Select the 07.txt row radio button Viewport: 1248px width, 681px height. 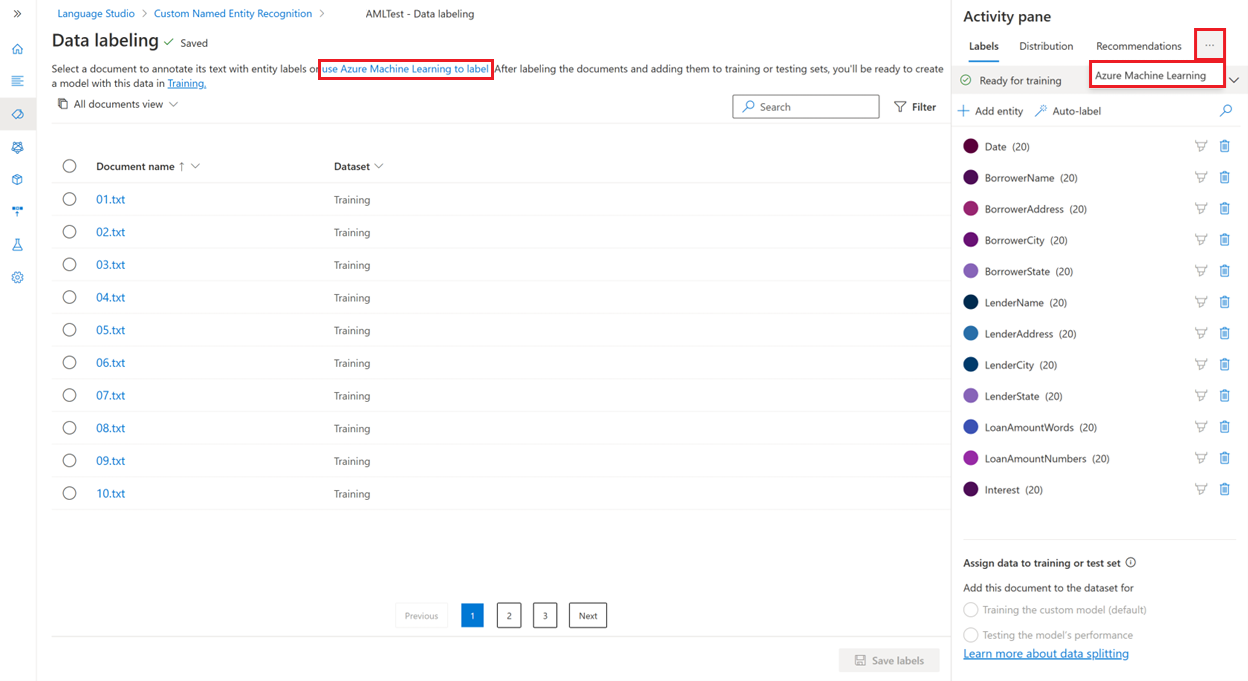69,395
